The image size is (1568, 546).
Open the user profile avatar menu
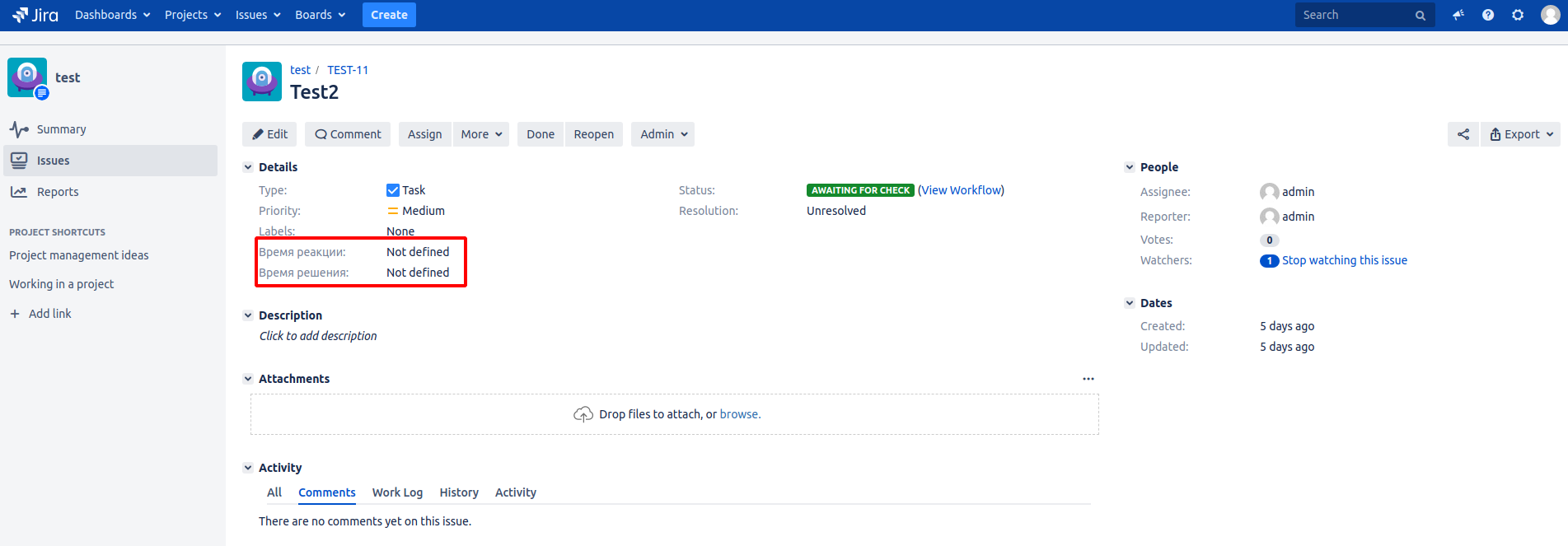pyautogui.click(x=1551, y=15)
